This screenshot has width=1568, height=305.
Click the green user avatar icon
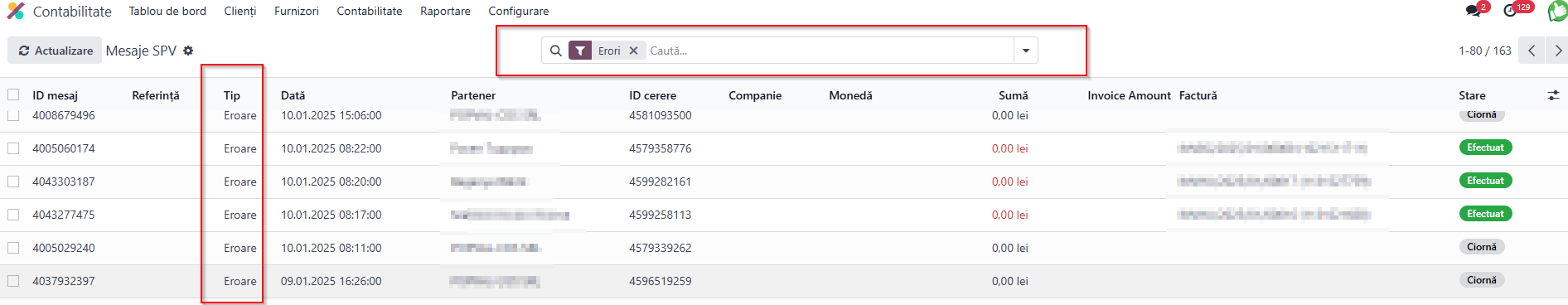pos(1558,10)
